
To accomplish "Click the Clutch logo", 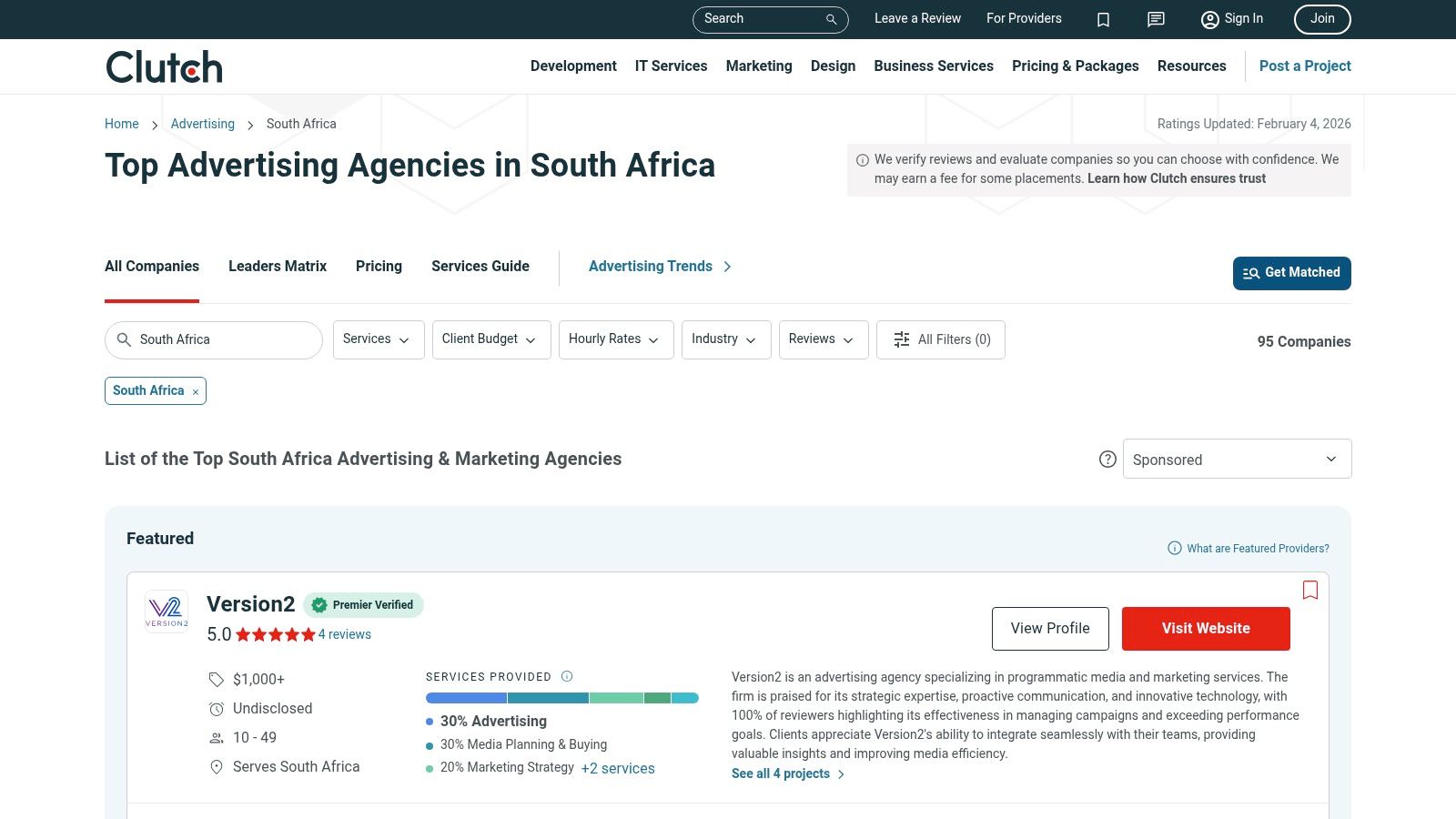I will tap(164, 66).
